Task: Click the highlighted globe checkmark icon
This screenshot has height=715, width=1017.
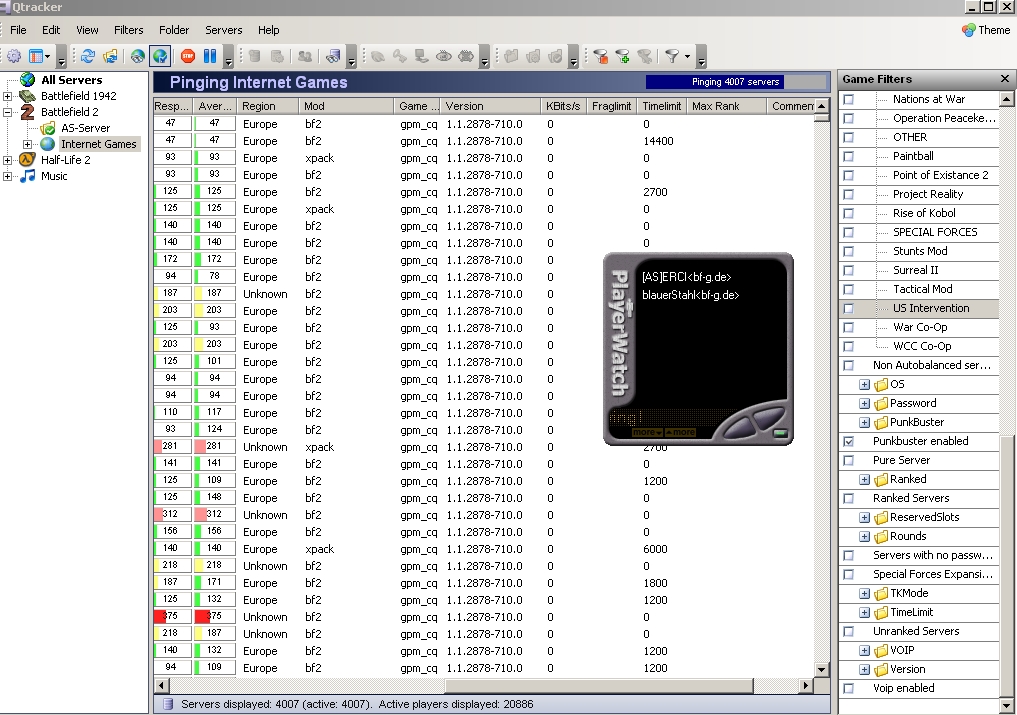Action: click(160, 56)
